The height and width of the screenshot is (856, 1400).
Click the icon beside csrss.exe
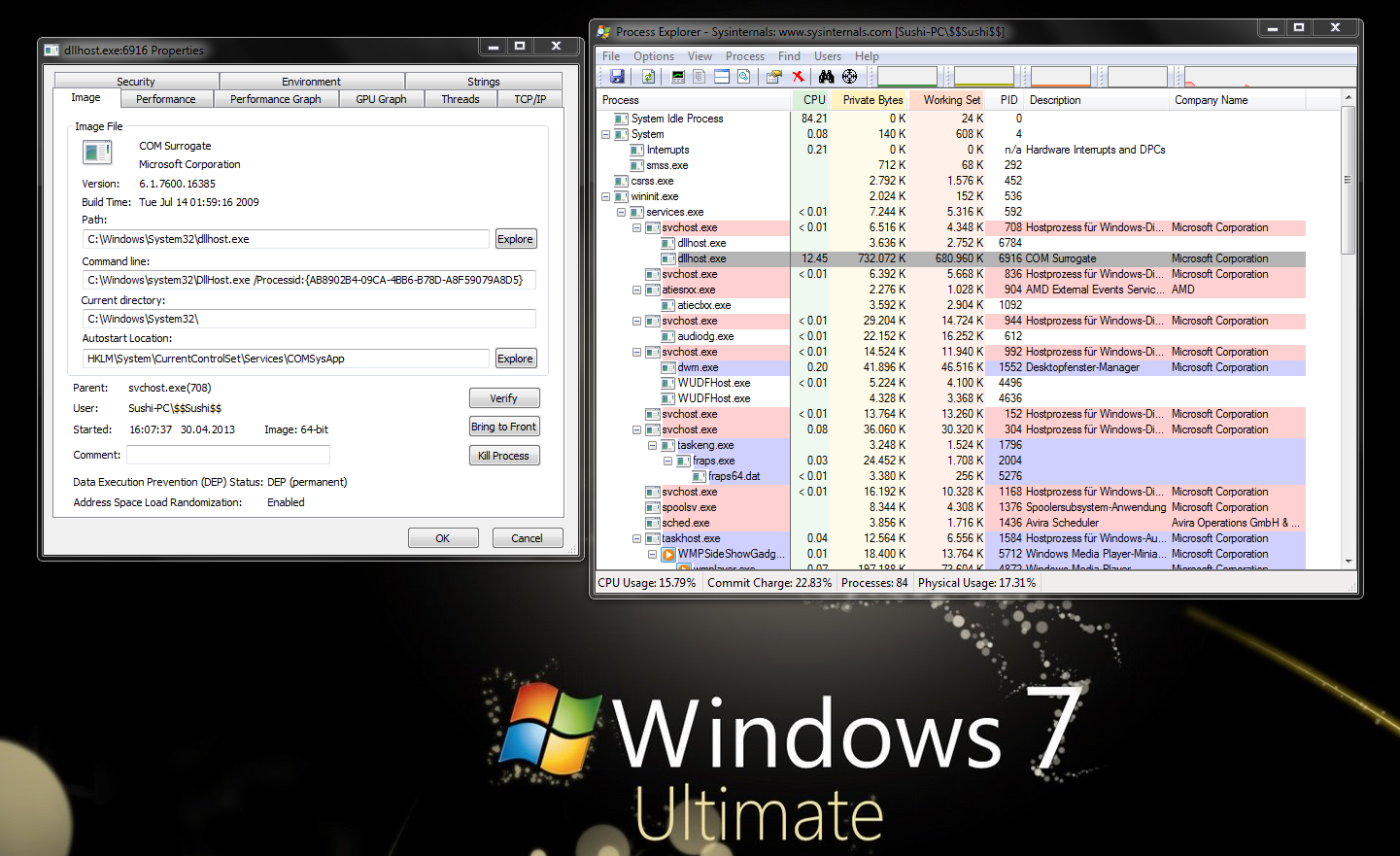point(622,181)
